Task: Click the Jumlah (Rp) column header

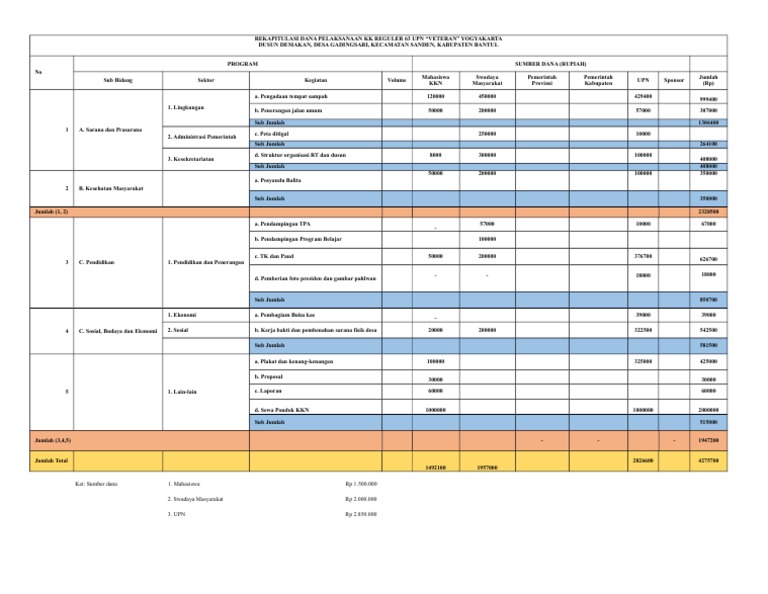Action: pyautogui.click(x=708, y=80)
